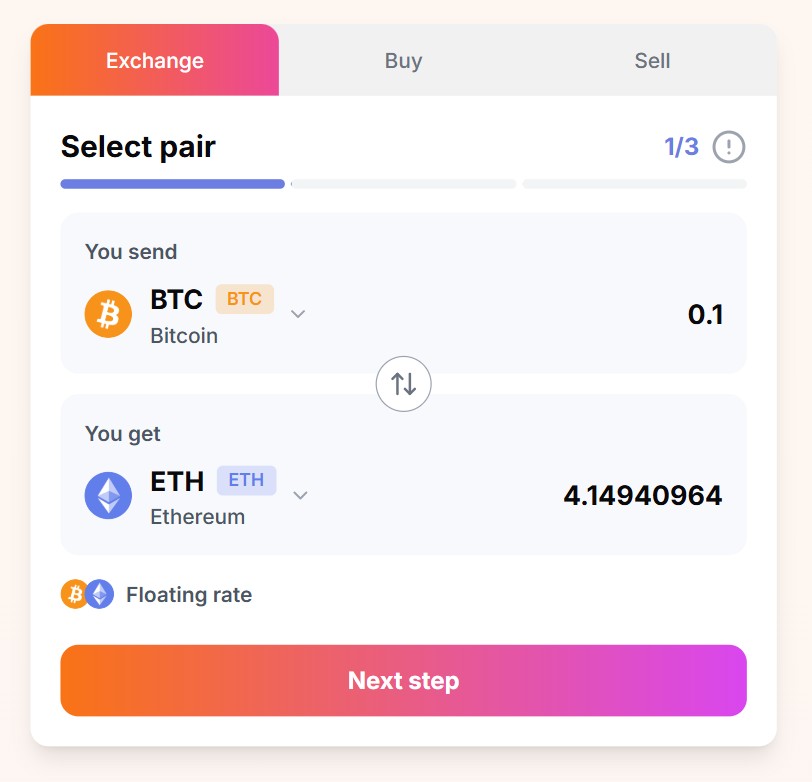Switch to the Exchange tab
Viewport: 812px width, 782px height.
coord(155,60)
